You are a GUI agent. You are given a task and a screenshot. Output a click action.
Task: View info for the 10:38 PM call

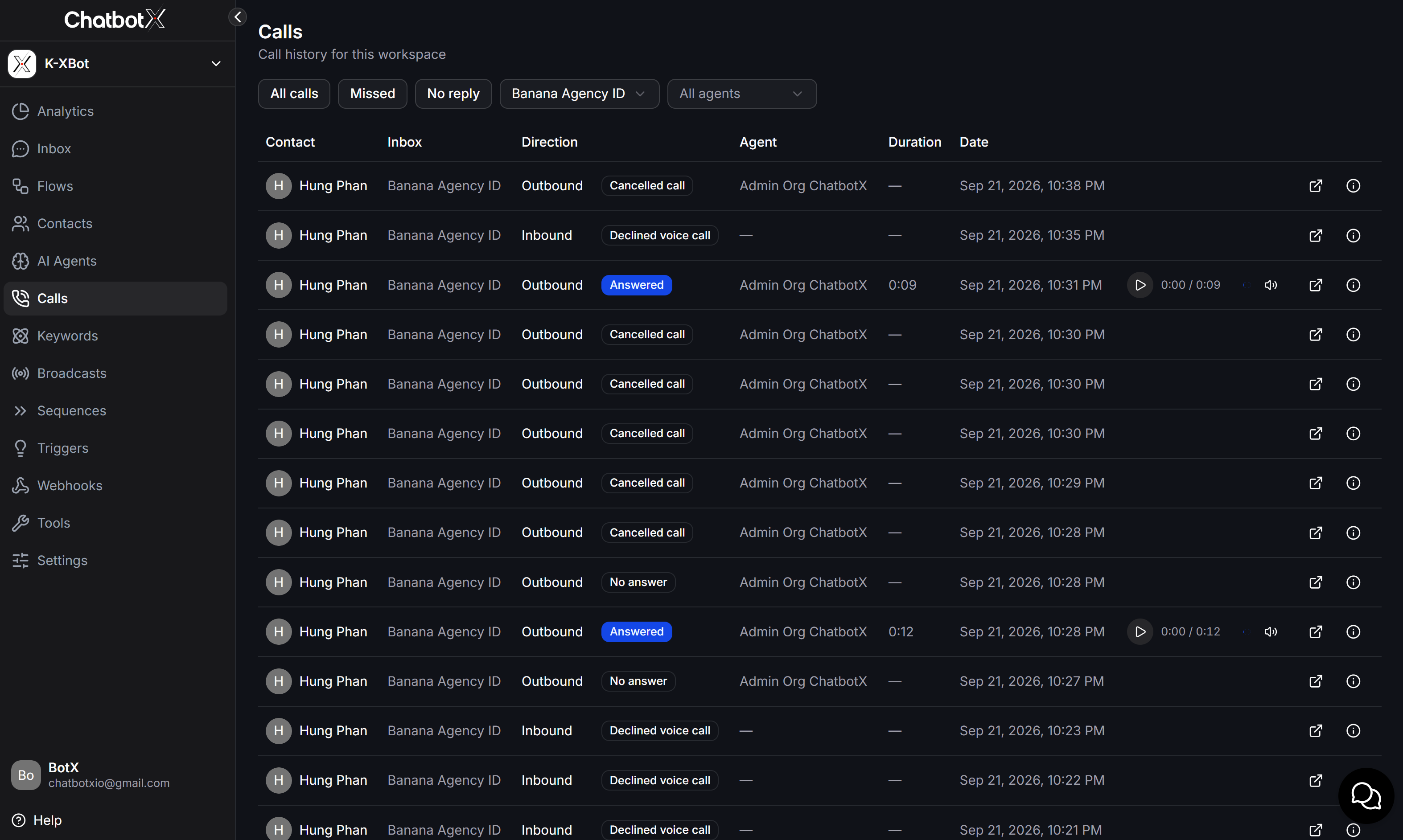click(1353, 186)
